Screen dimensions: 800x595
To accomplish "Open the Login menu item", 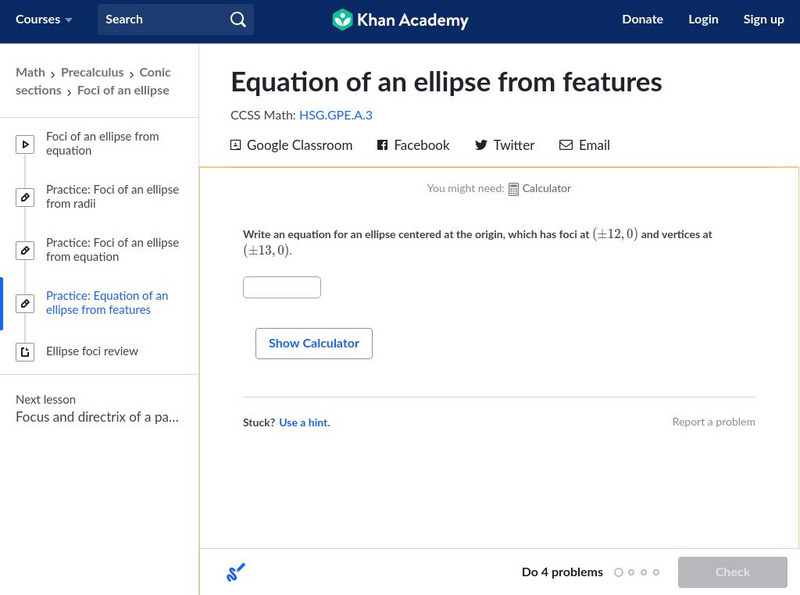I will pos(703,20).
